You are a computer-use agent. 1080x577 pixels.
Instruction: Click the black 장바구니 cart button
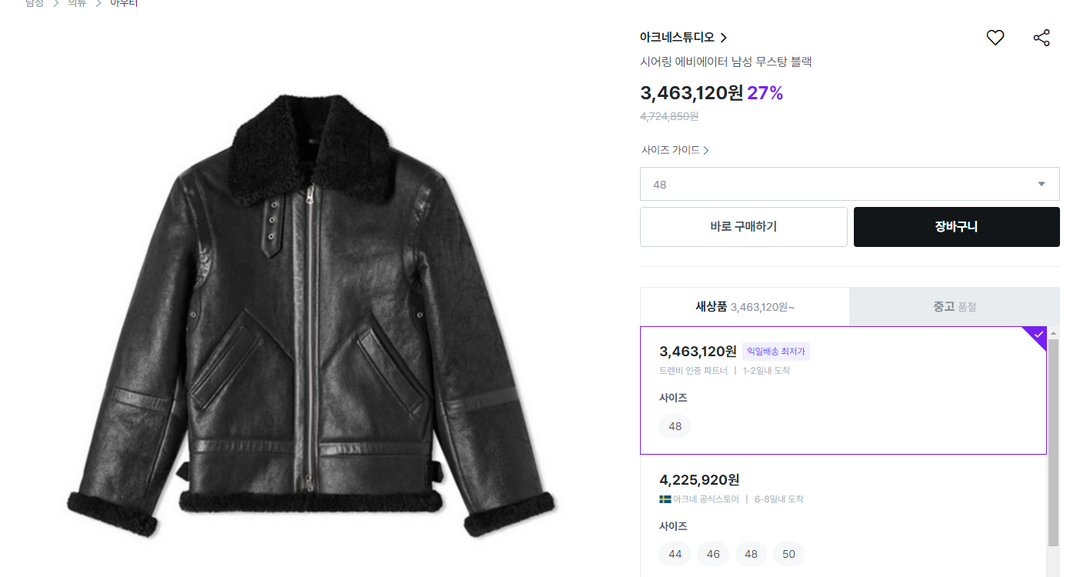coord(956,227)
